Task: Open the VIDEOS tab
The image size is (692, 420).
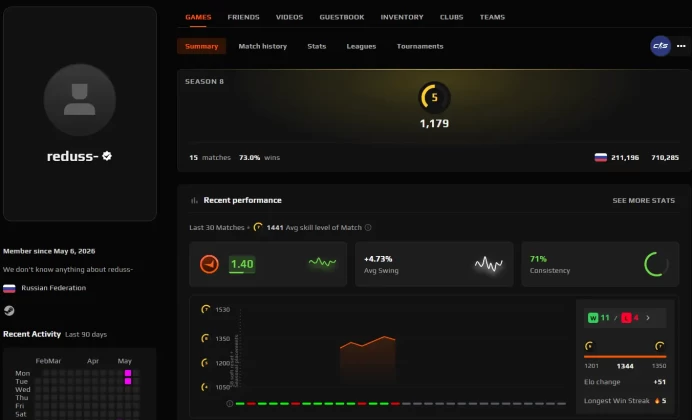Action: pyautogui.click(x=289, y=17)
